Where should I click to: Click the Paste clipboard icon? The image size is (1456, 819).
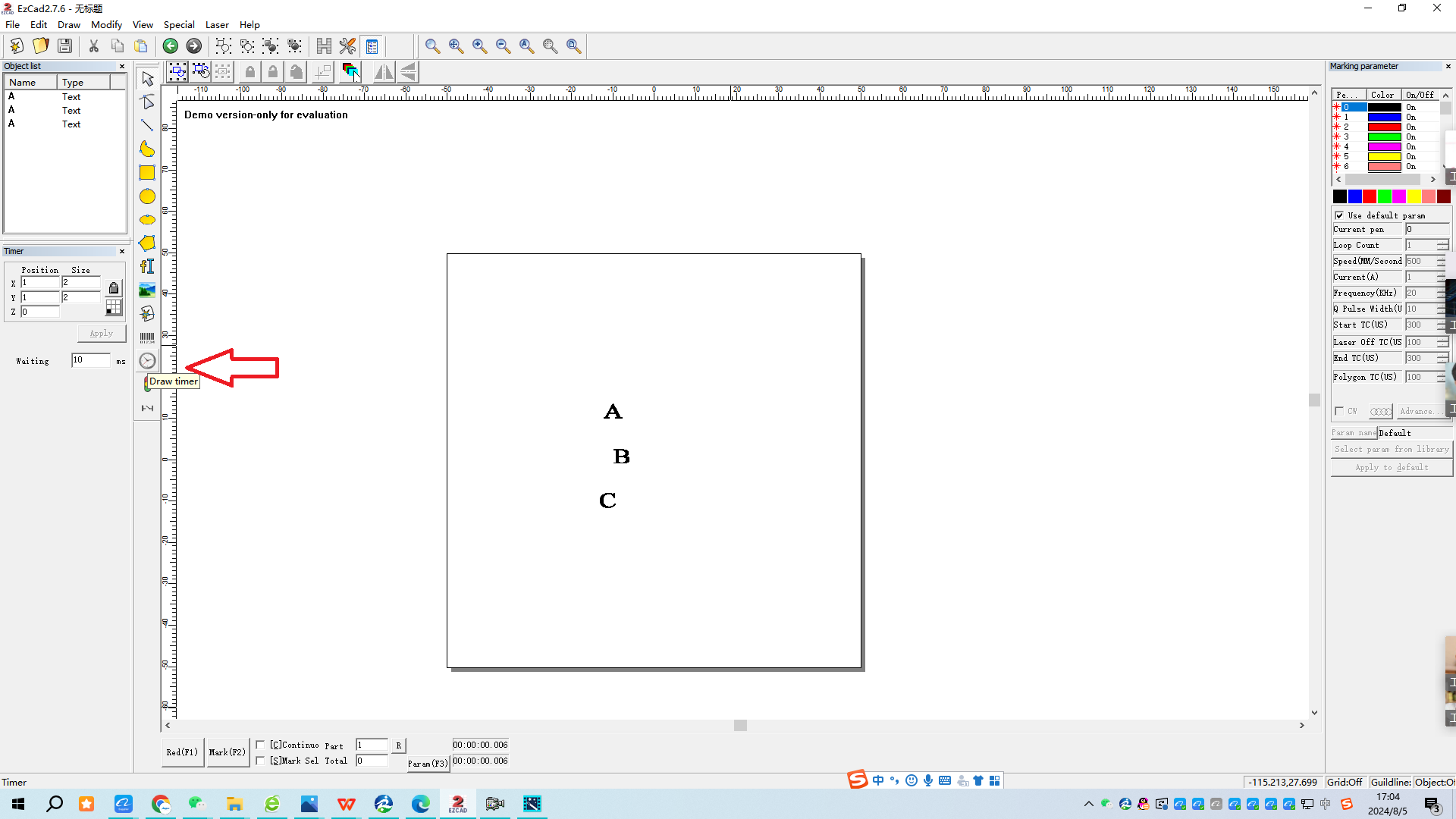(x=141, y=46)
